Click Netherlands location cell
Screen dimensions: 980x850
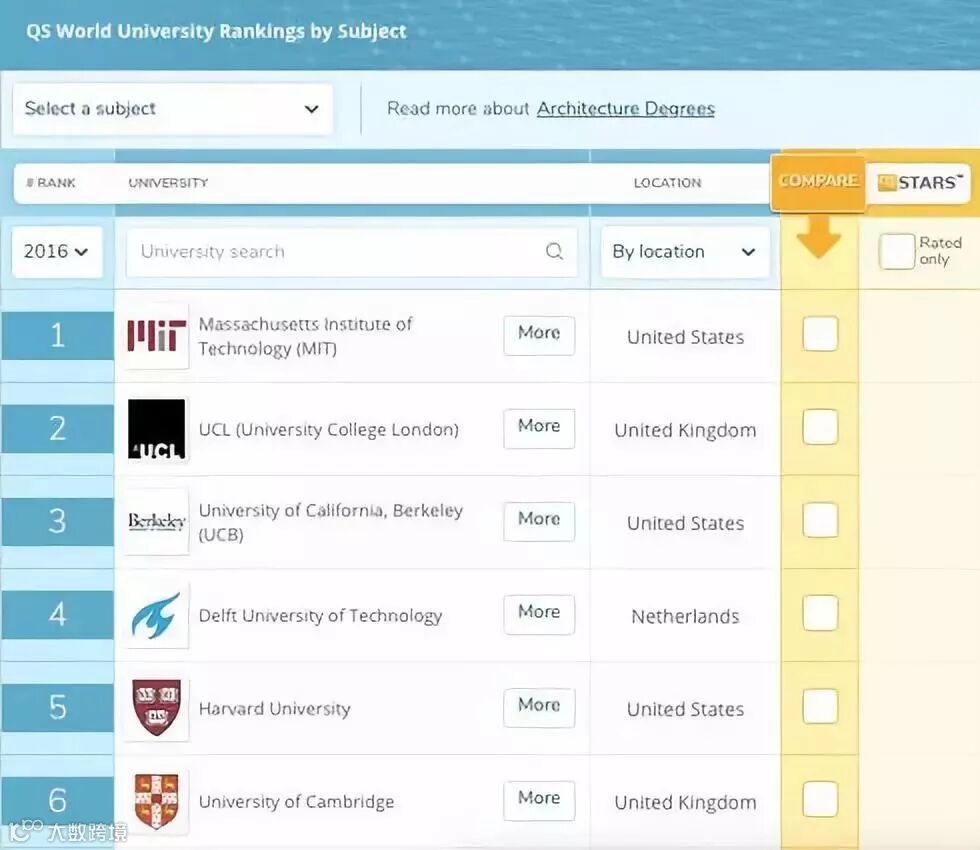click(685, 617)
